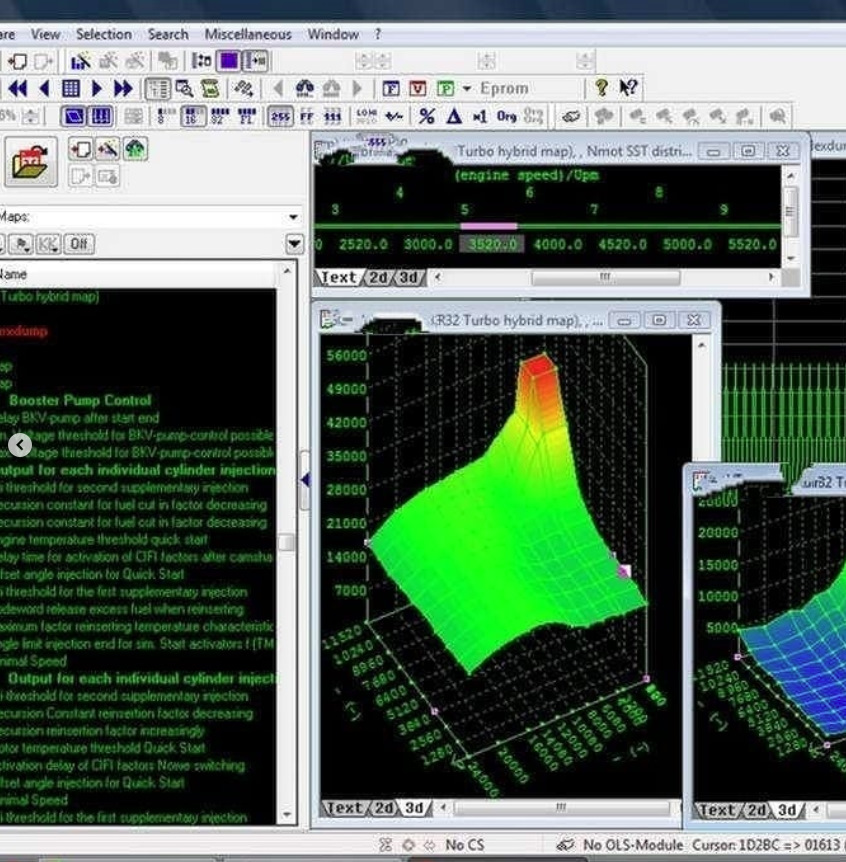Expand the Eprom toolbar dropdown arrow
This screenshot has width=846, height=862.
pos(468,89)
